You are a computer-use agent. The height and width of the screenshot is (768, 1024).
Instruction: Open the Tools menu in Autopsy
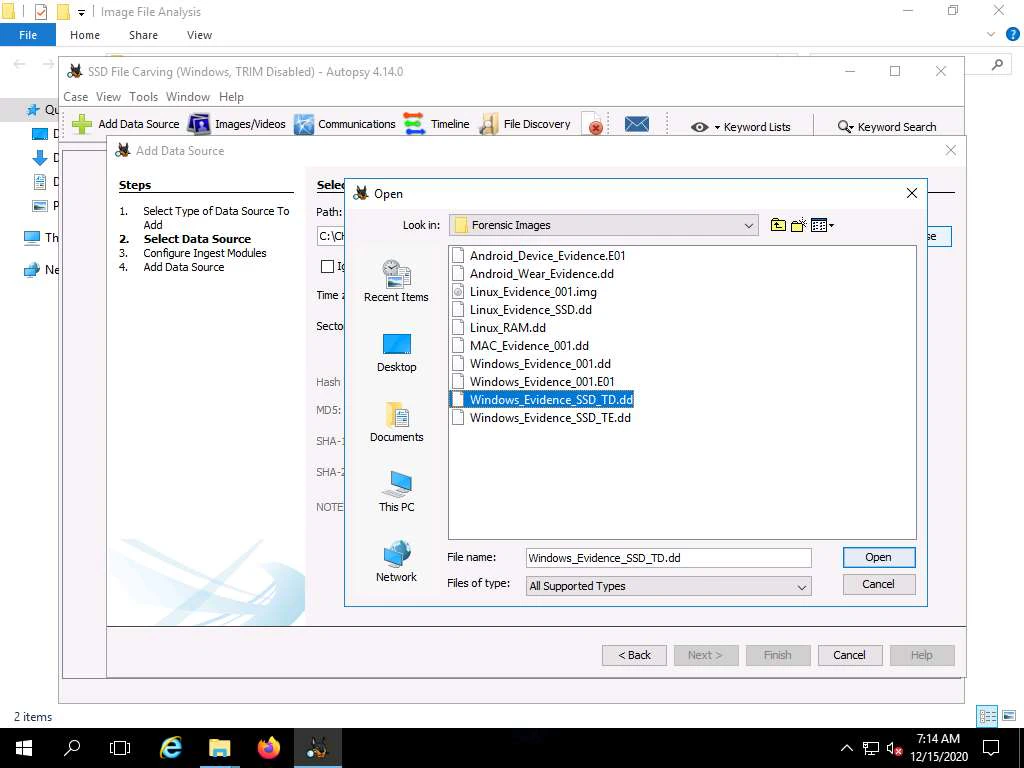pyautogui.click(x=143, y=97)
